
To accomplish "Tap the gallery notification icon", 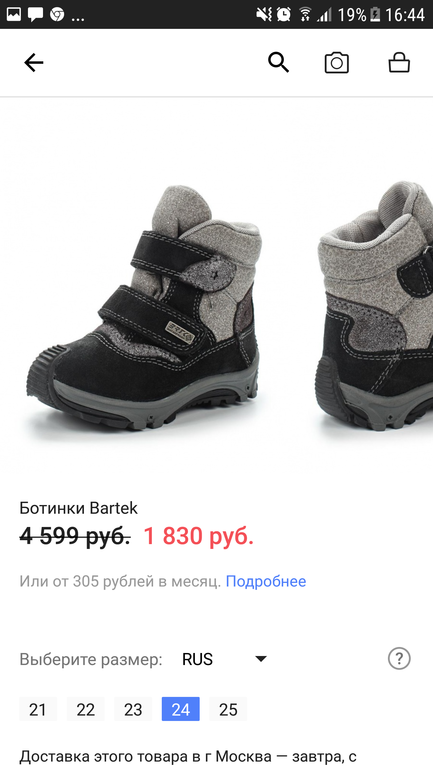I will click(13, 15).
